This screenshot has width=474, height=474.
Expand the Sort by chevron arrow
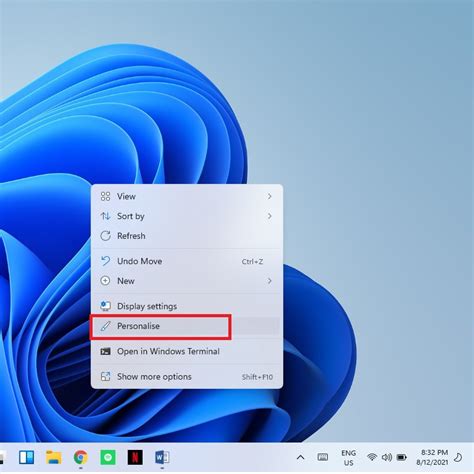pyautogui.click(x=270, y=216)
